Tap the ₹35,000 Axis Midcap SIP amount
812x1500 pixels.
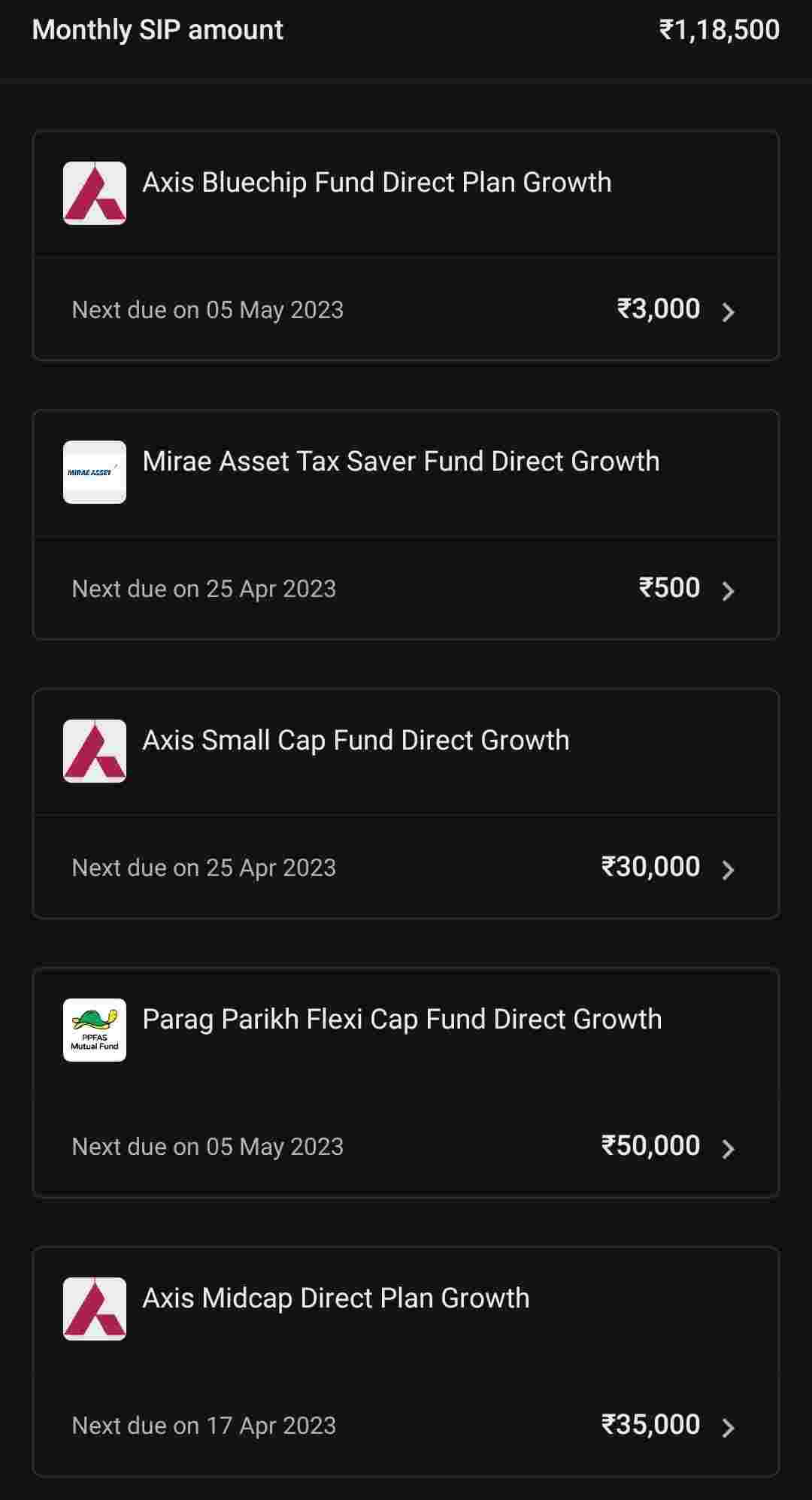point(651,1425)
